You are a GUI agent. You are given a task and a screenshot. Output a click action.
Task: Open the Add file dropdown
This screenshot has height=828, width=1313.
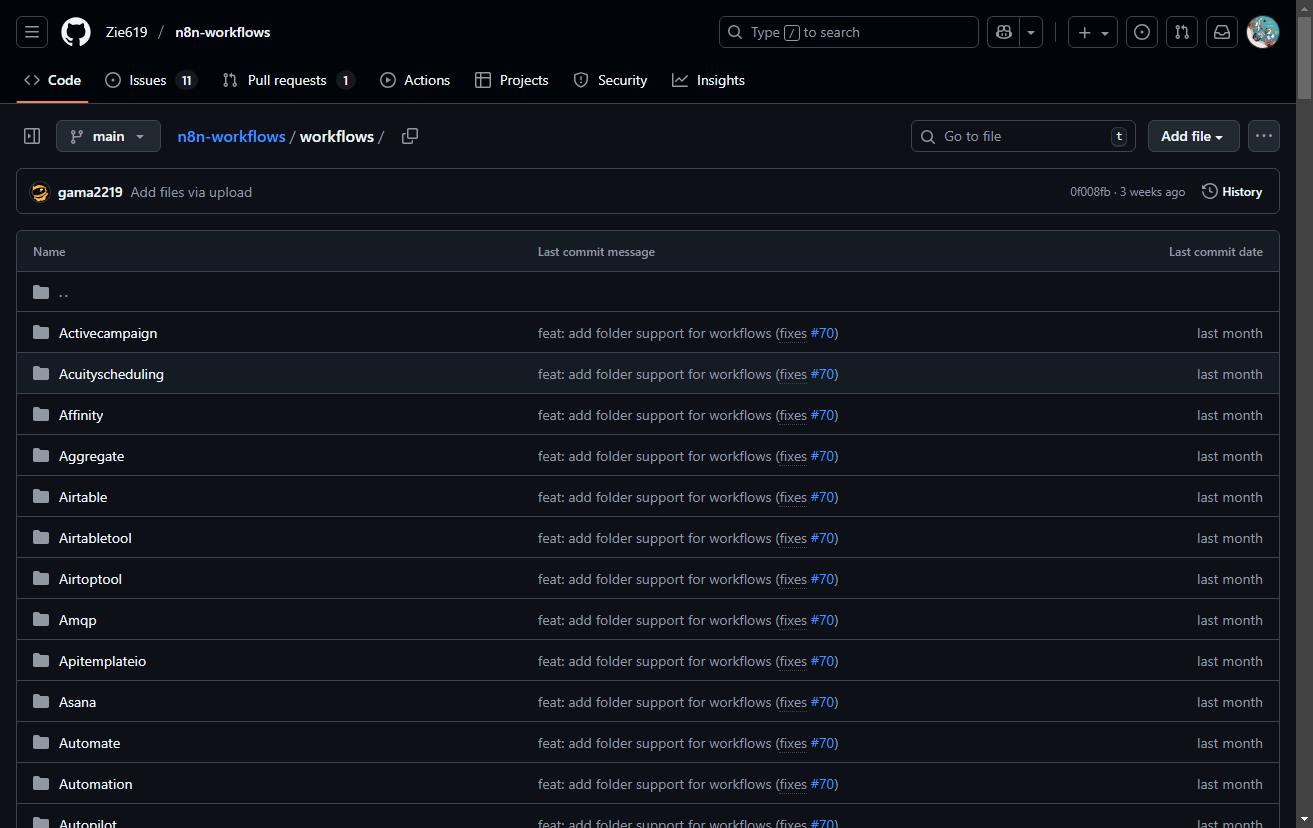tap(1194, 136)
